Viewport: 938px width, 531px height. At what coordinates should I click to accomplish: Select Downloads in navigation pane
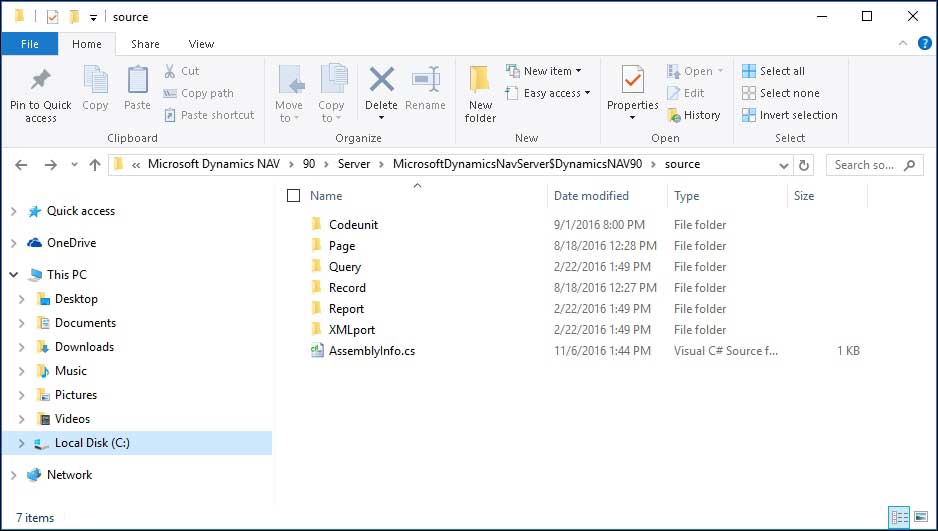(x=84, y=347)
